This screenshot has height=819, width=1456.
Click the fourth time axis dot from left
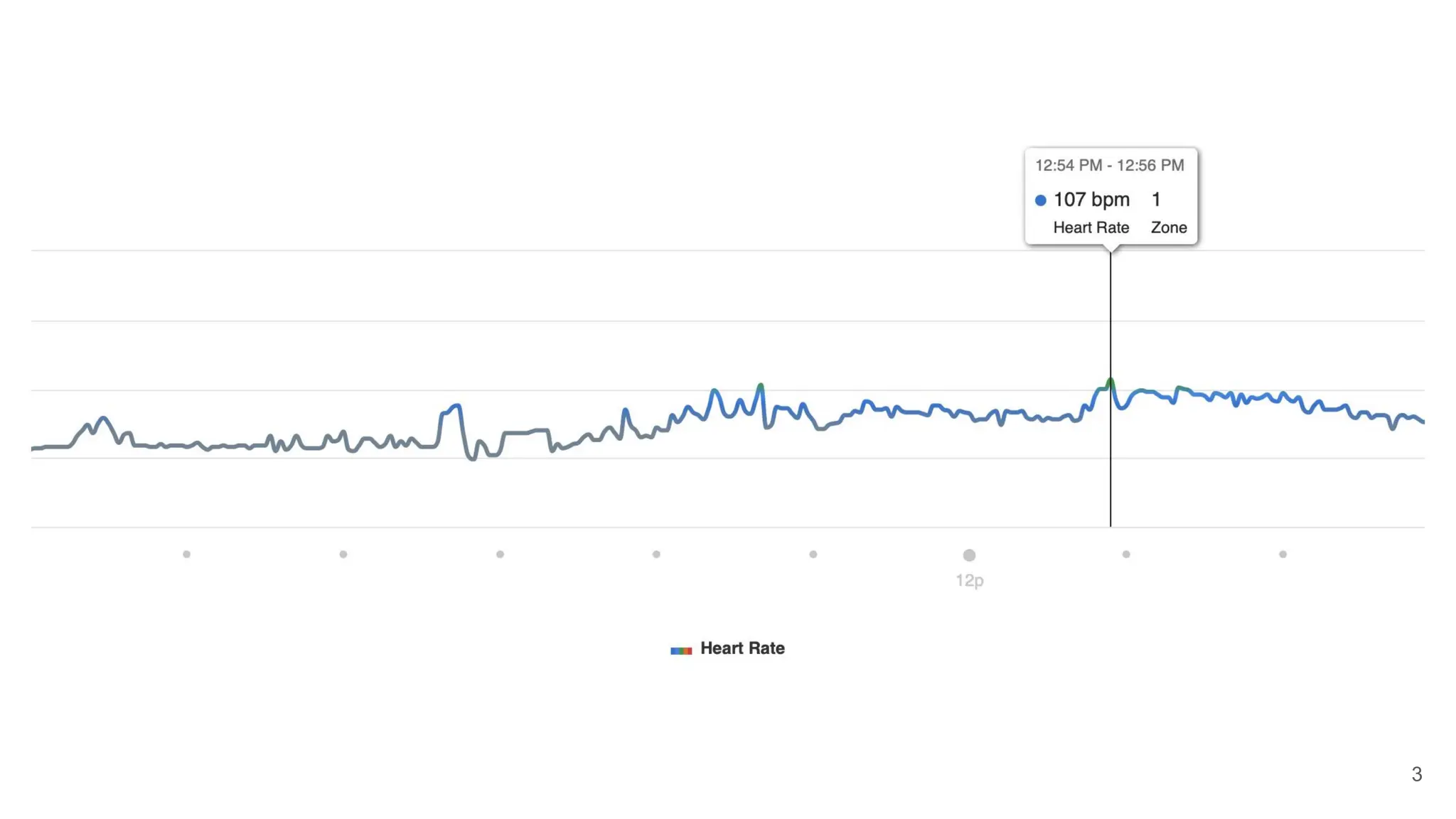point(656,555)
